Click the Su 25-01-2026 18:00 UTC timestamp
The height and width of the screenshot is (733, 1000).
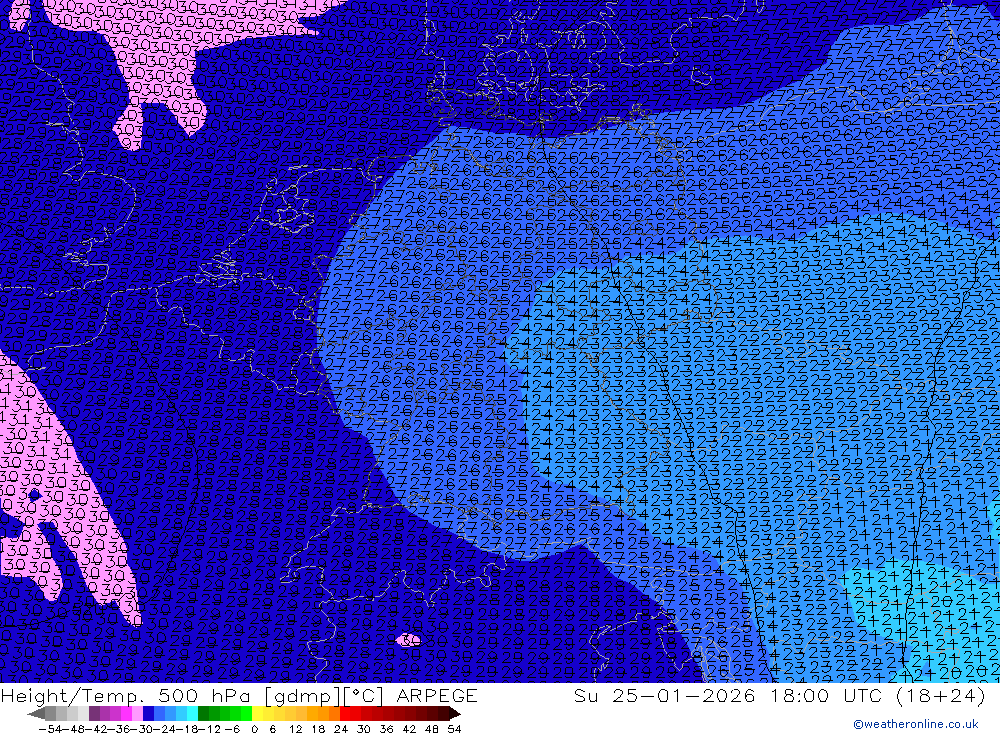[x=730, y=695]
